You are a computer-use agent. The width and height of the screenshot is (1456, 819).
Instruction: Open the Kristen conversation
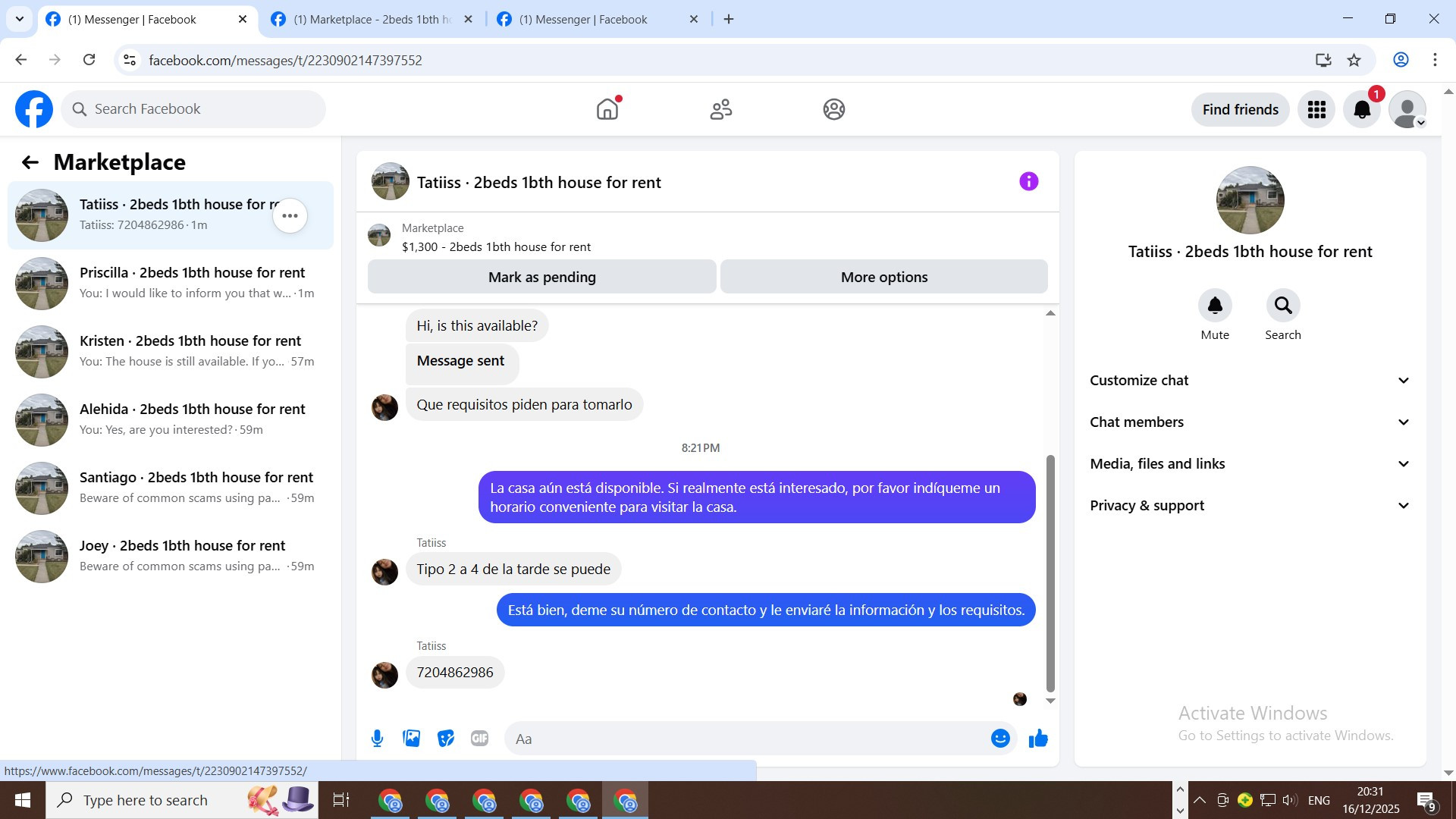coord(171,351)
